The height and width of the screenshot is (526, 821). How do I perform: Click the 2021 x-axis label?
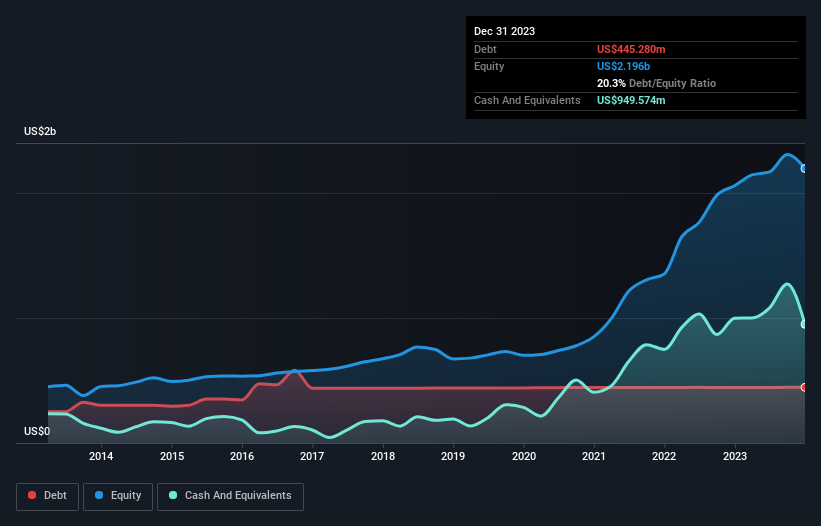click(594, 456)
